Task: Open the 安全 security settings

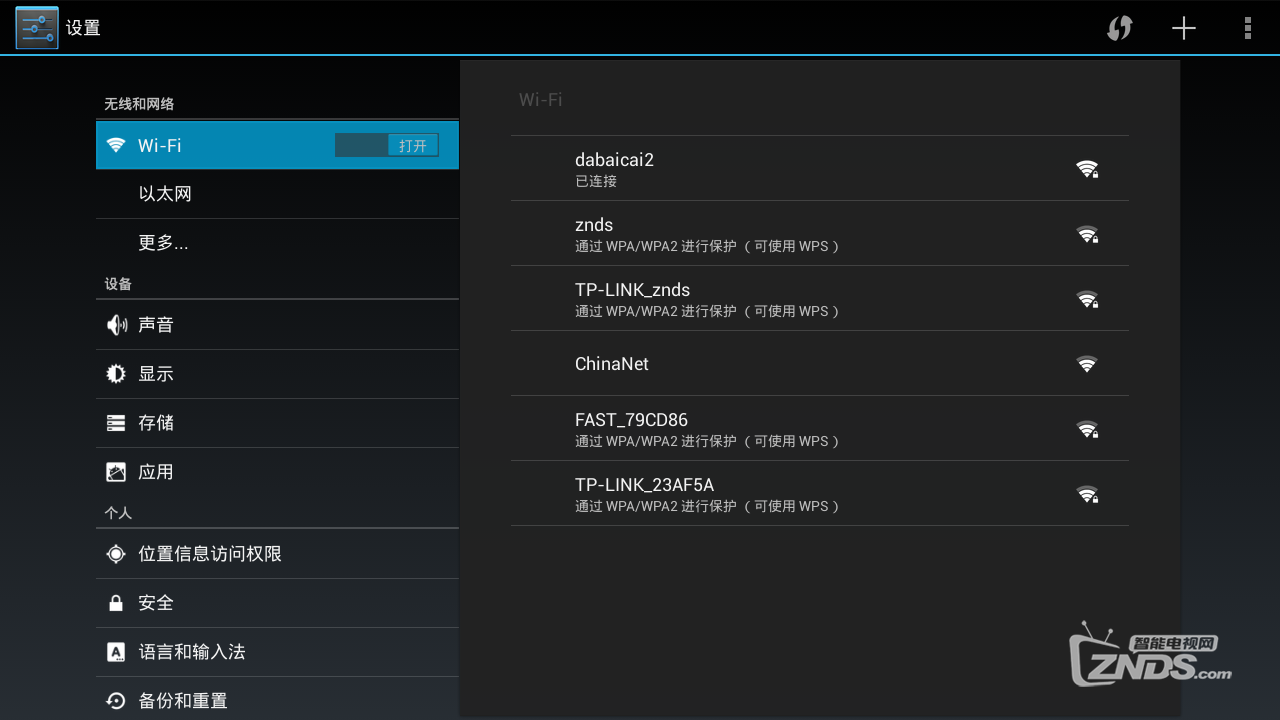Action: pyautogui.click(x=277, y=603)
